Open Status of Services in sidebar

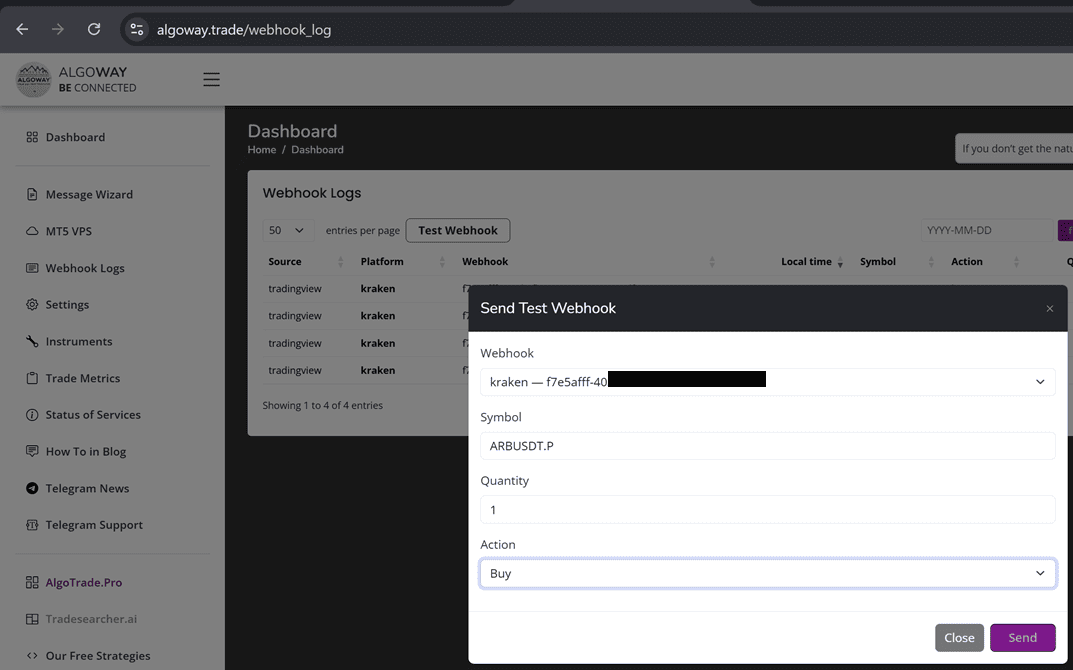93,415
